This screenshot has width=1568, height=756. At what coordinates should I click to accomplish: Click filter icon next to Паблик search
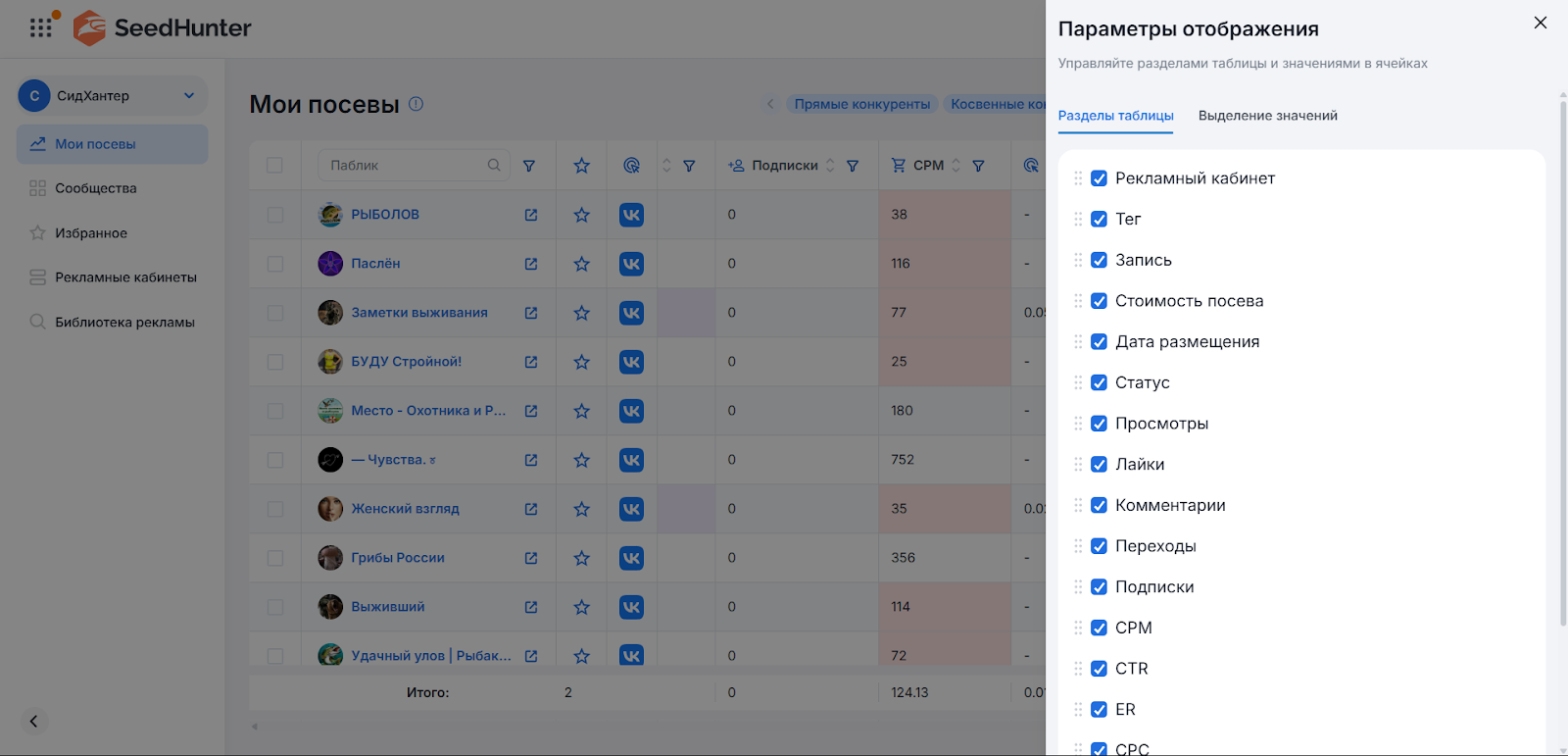coord(529,166)
